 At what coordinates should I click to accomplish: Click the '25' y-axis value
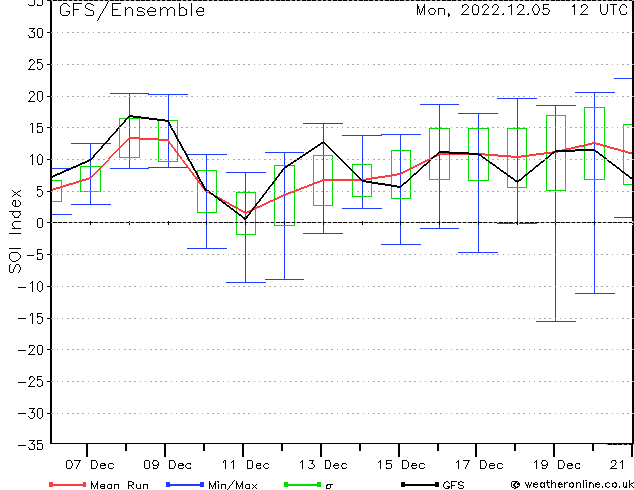pyautogui.click(x=35, y=65)
